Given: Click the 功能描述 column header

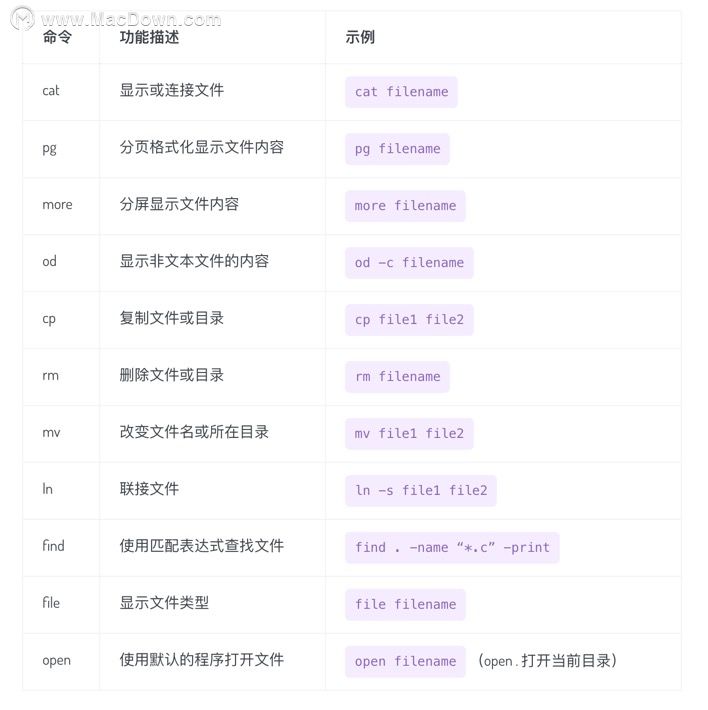Looking at the screenshot, I should pyautogui.click(x=149, y=37).
